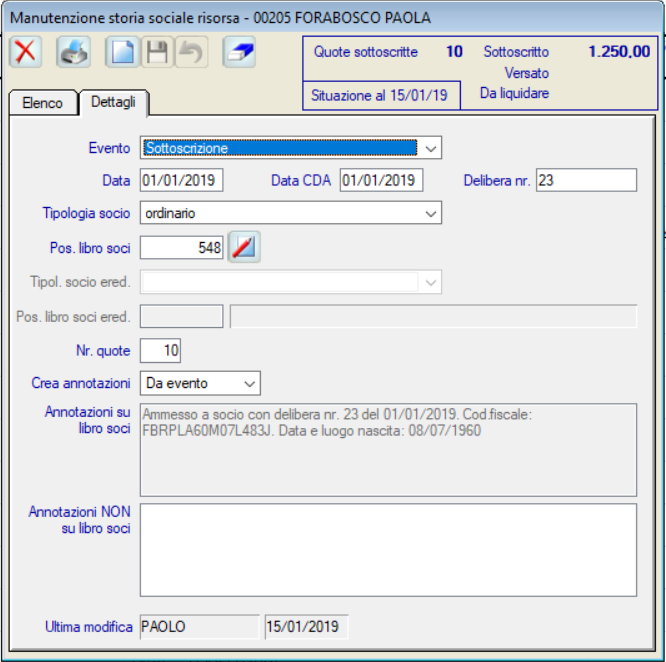Click the undo arrow icon

(x=191, y=52)
